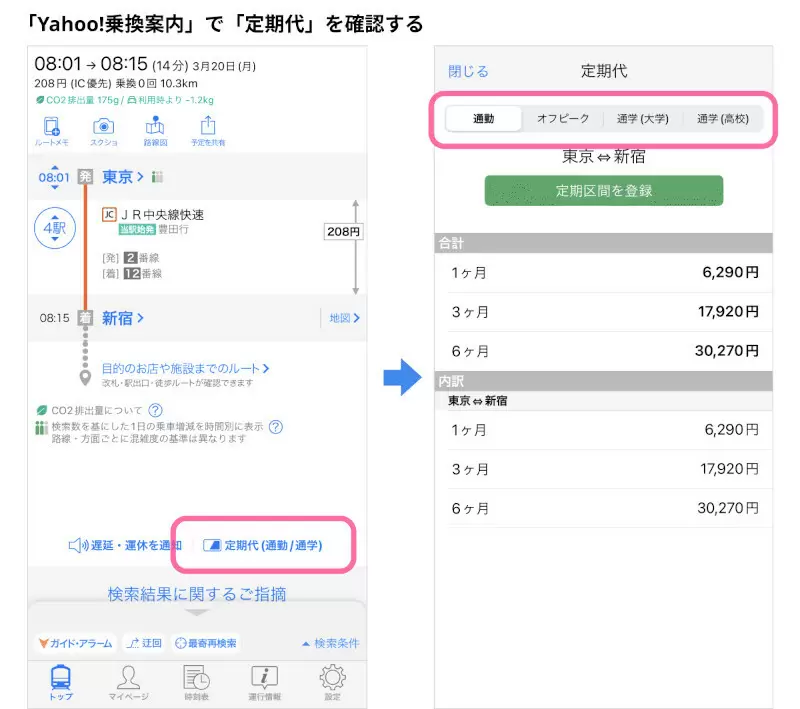Open 検索結果に関するご指摘 feedback link

[197, 594]
